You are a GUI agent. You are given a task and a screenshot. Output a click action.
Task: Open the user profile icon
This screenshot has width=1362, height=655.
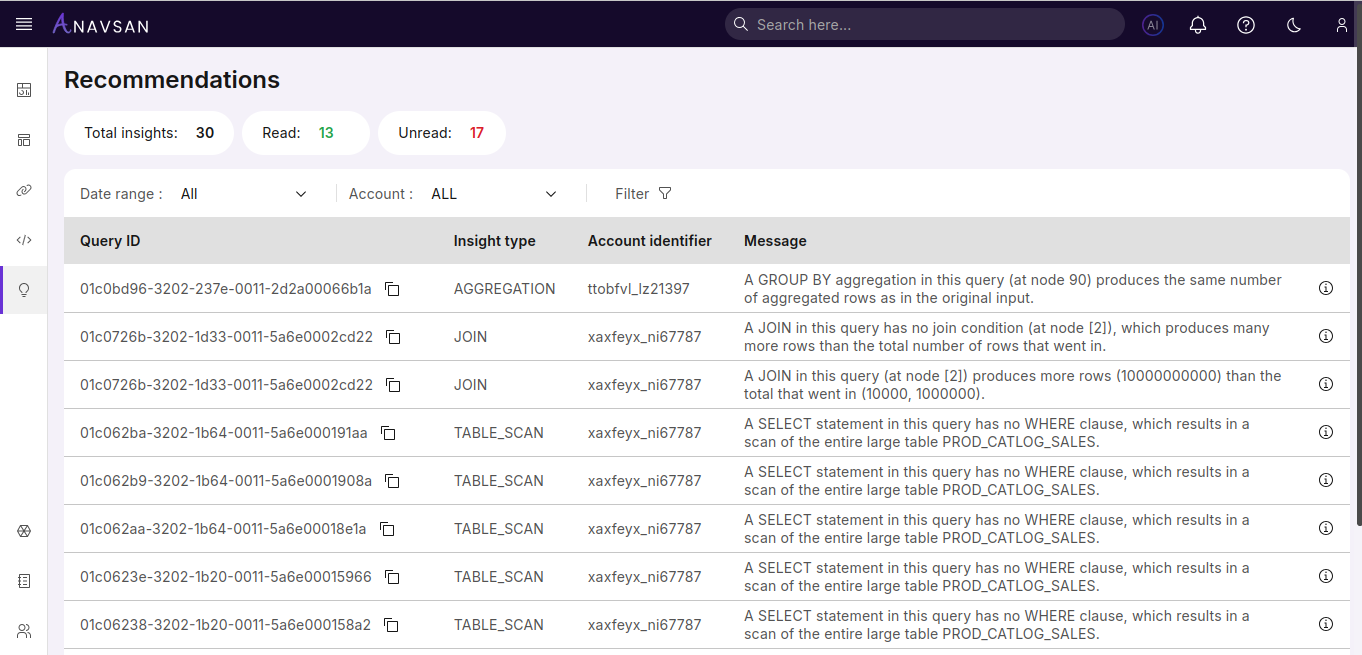pos(1342,25)
